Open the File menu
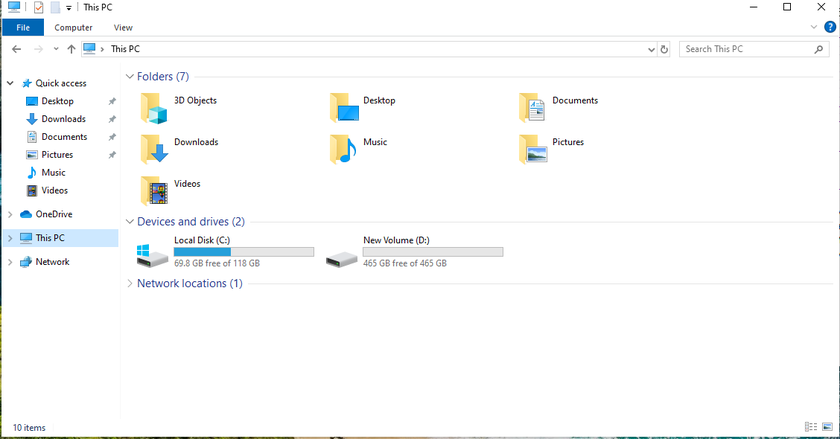 click(x=23, y=27)
